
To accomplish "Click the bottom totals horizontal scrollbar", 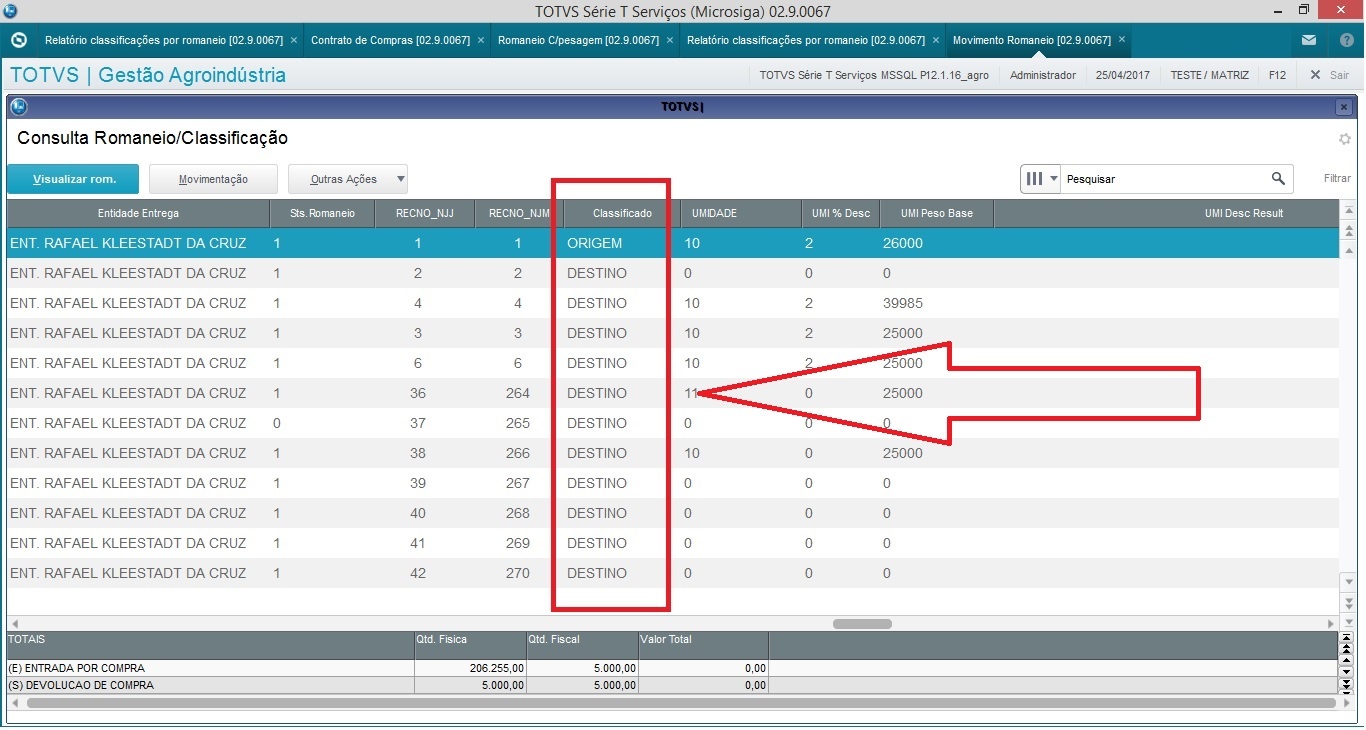I will [x=682, y=703].
